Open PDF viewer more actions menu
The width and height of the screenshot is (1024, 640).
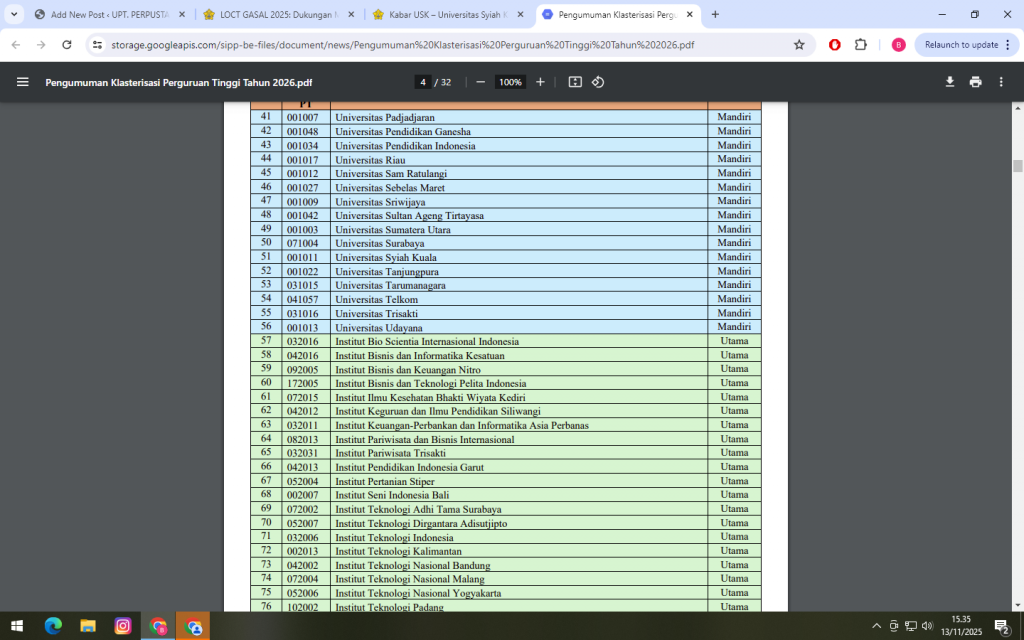[1000, 82]
